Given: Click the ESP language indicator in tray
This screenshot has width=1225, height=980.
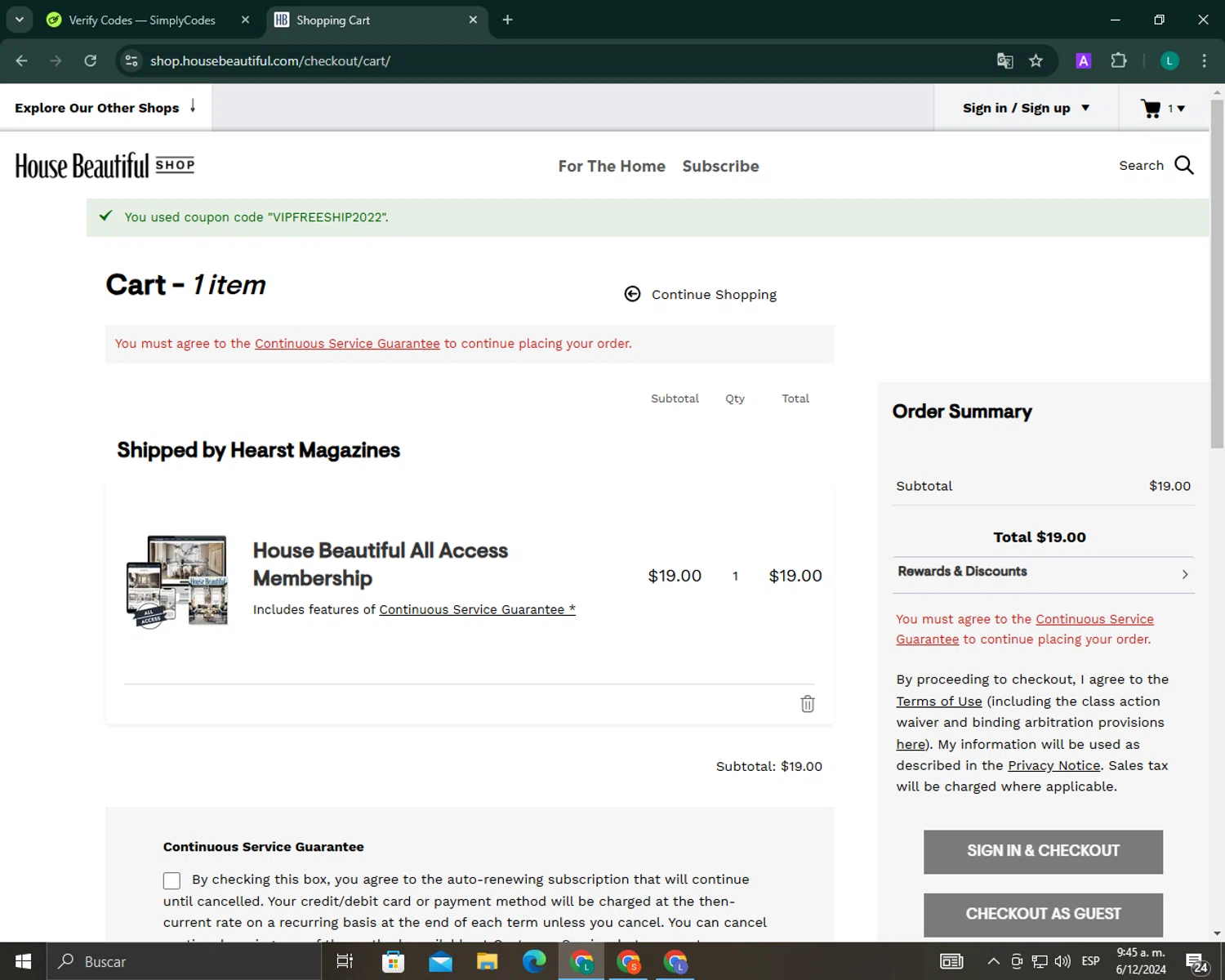Looking at the screenshot, I should point(1090,961).
